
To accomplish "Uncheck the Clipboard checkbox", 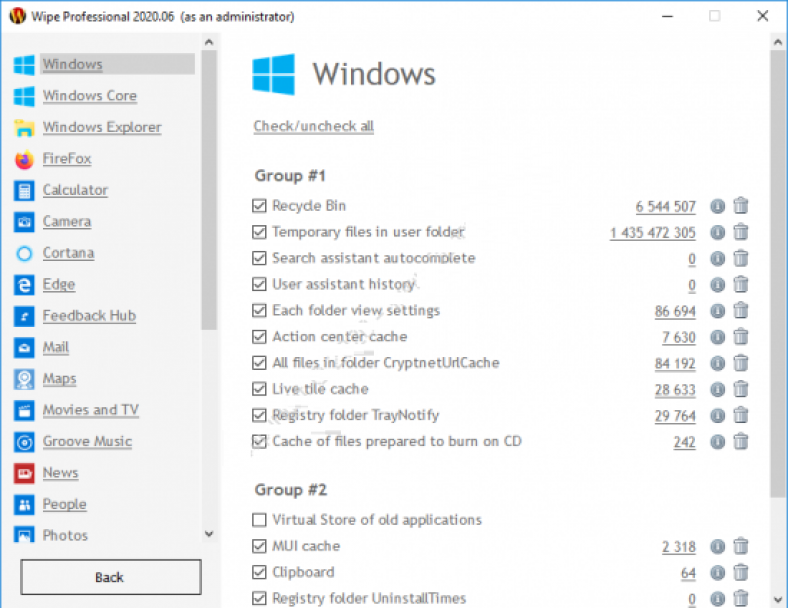I will point(259,572).
